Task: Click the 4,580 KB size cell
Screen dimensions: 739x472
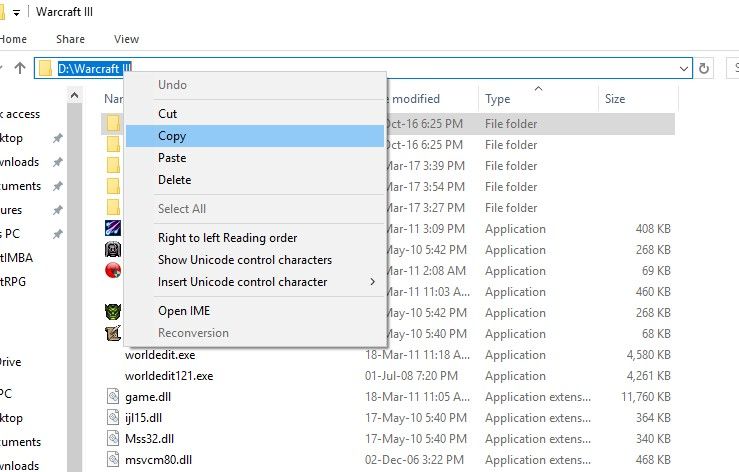Action: (x=649, y=355)
